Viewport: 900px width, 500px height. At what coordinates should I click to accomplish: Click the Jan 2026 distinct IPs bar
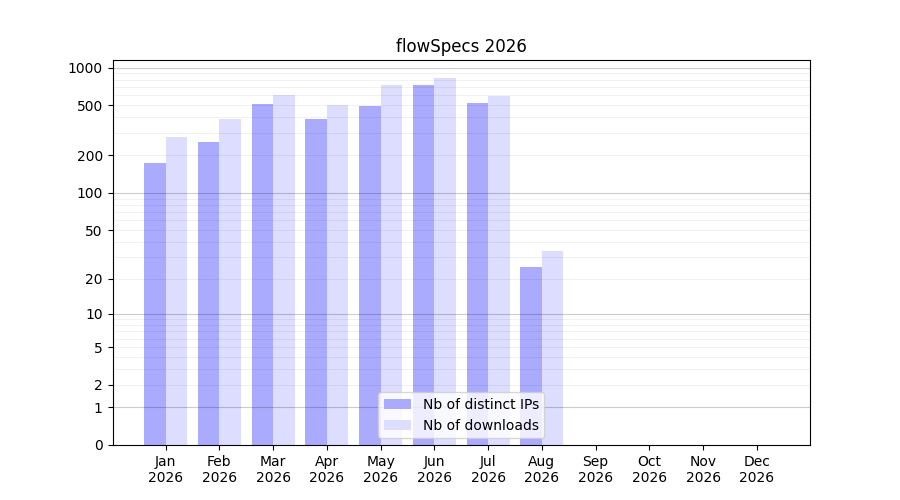pyautogui.click(x=155, y=304)
